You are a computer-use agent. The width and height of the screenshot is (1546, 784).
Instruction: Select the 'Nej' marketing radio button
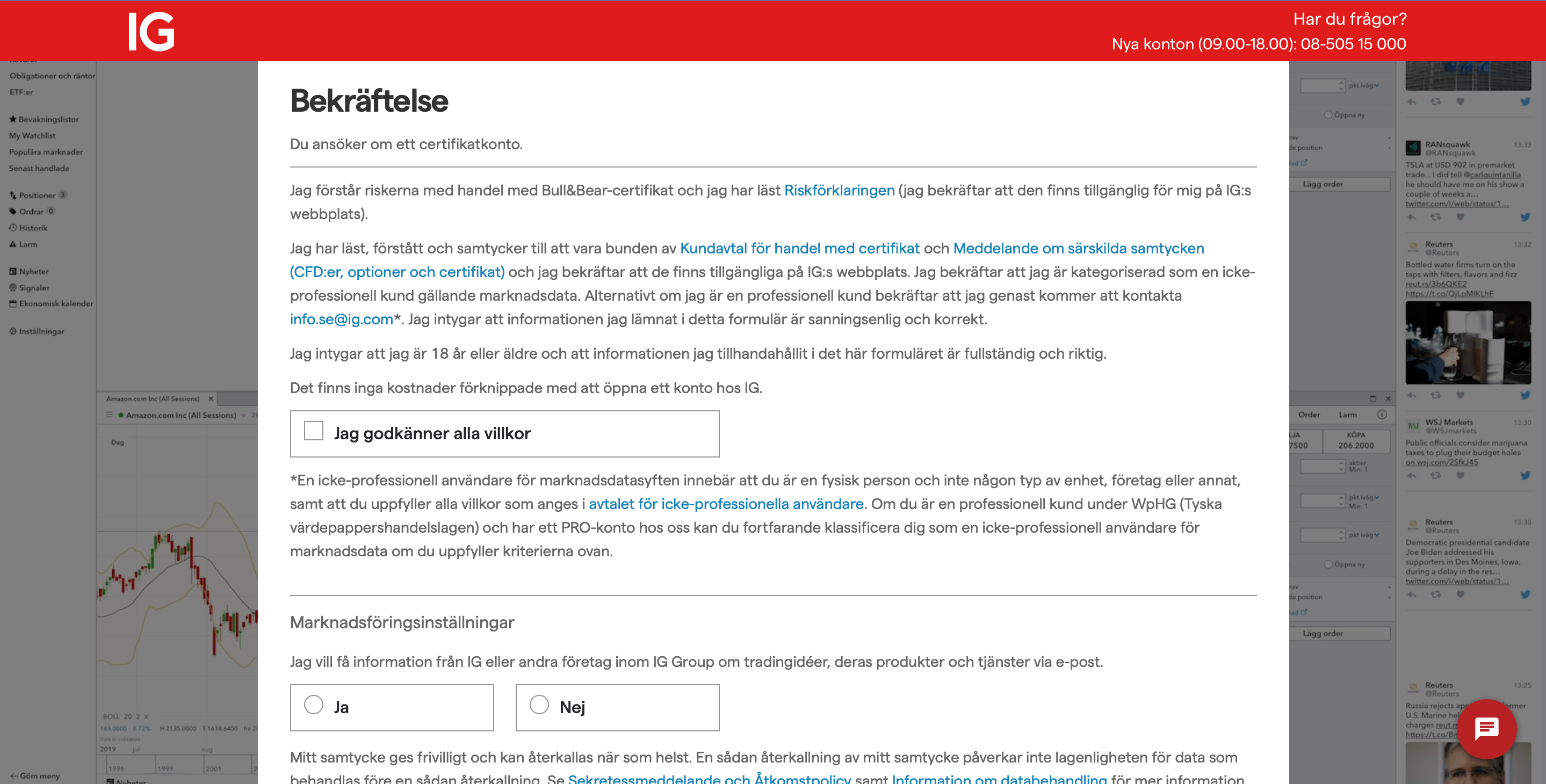(539, 704)
